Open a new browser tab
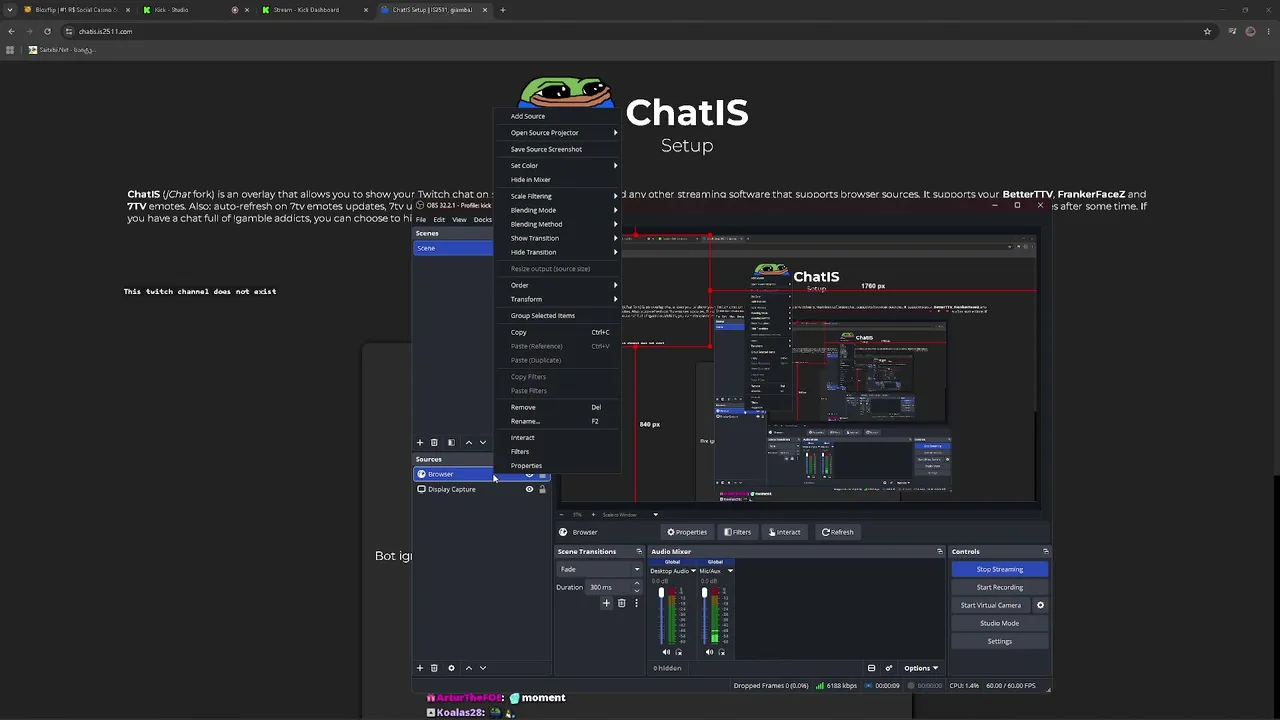1280x720 pixels. tap(502, 10)
